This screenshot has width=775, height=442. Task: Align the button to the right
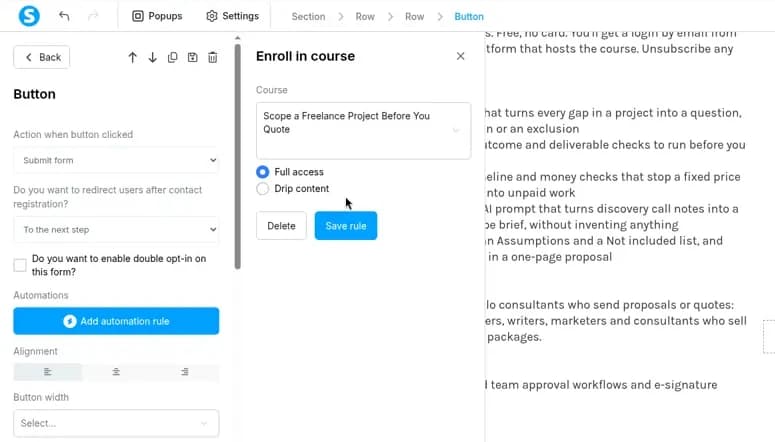coord(185,372)
